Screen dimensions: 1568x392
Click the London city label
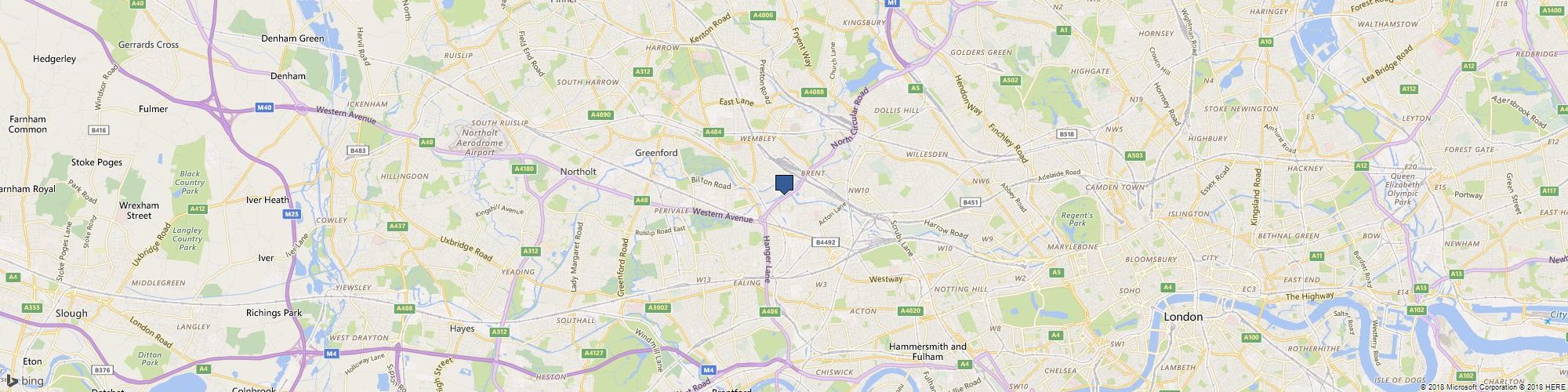[1183, 317]
